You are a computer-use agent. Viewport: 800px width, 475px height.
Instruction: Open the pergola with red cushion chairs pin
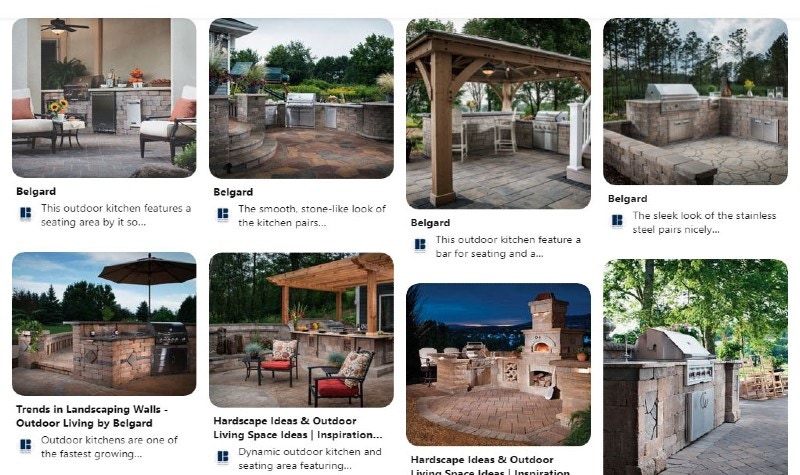301,330
